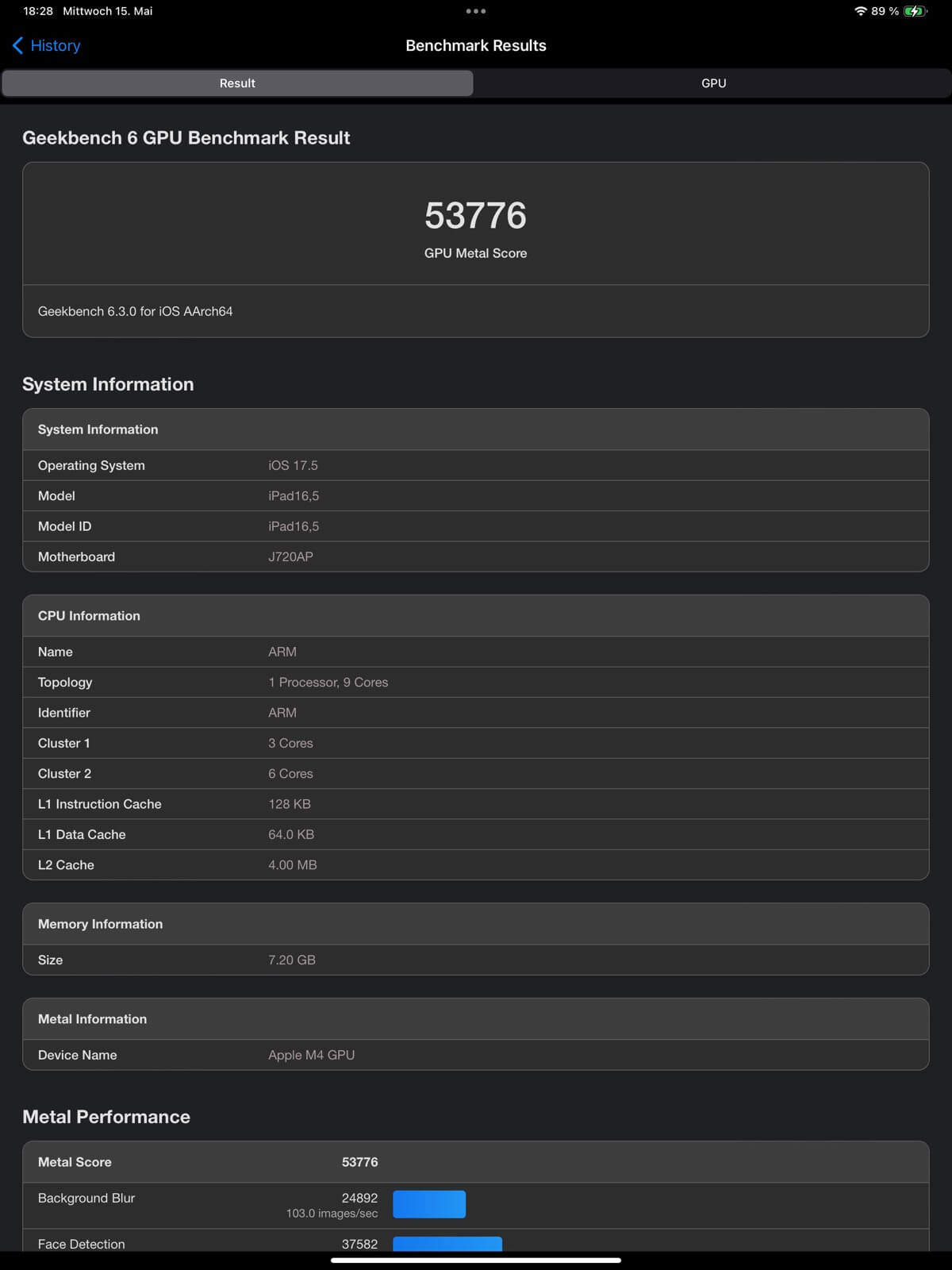Tap Geekbench 6.3.0 for iOS AArch64 text
Viewport: 952px width, 1270px height.
[136, 311]
